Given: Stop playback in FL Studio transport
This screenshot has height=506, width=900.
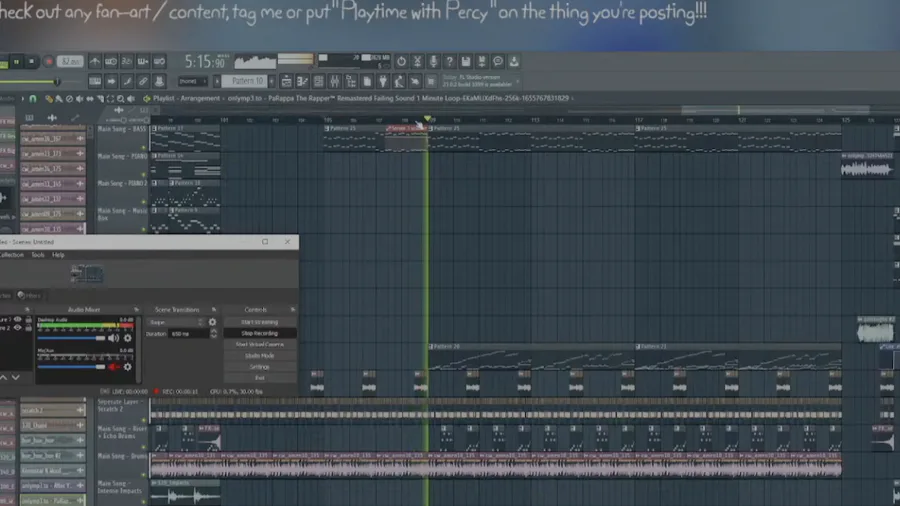Looking at the screenshot, I should click(x=31, y=61).
